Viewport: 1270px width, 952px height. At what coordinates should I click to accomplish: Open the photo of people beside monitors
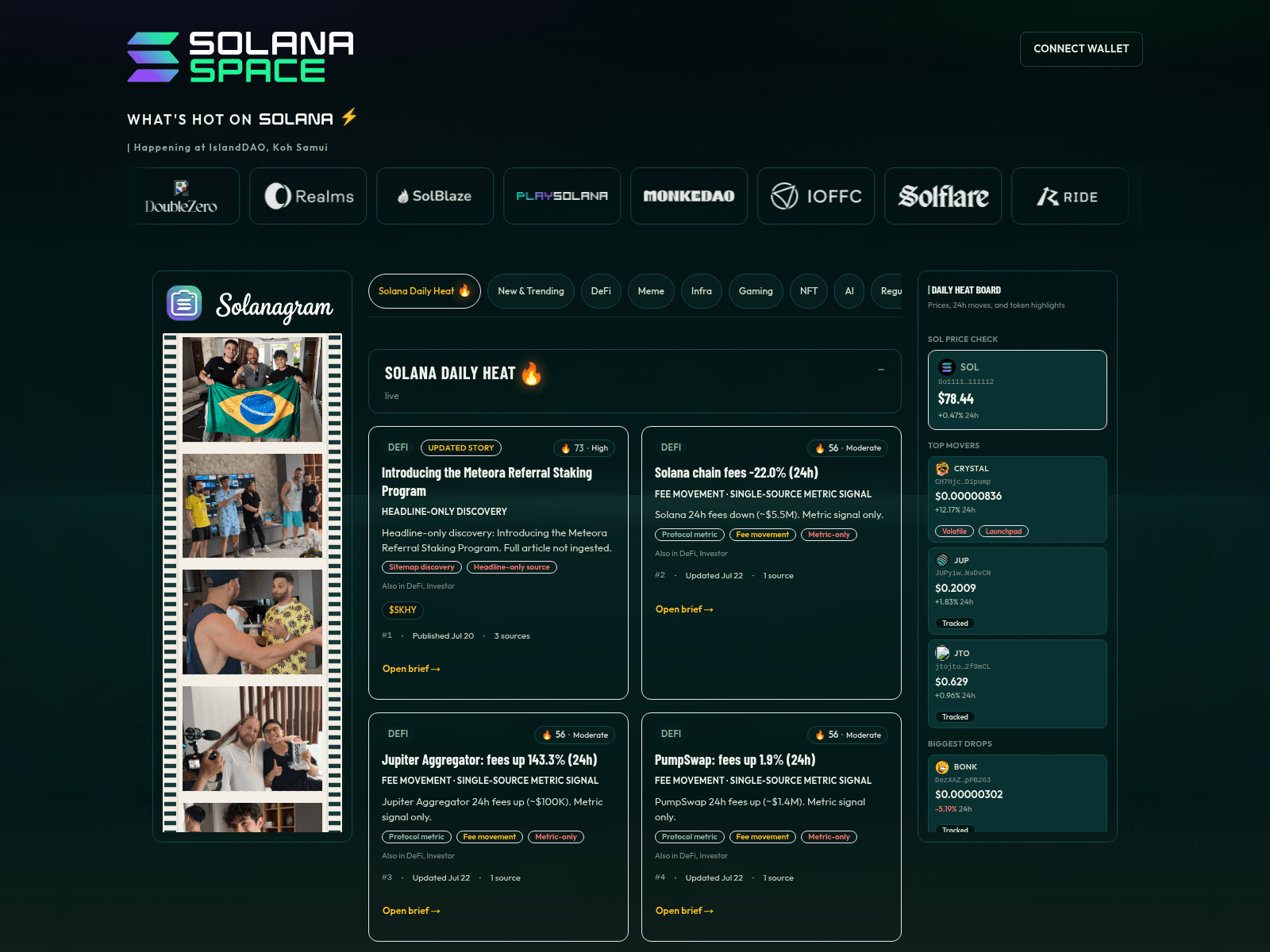click(x=252, y=506)
